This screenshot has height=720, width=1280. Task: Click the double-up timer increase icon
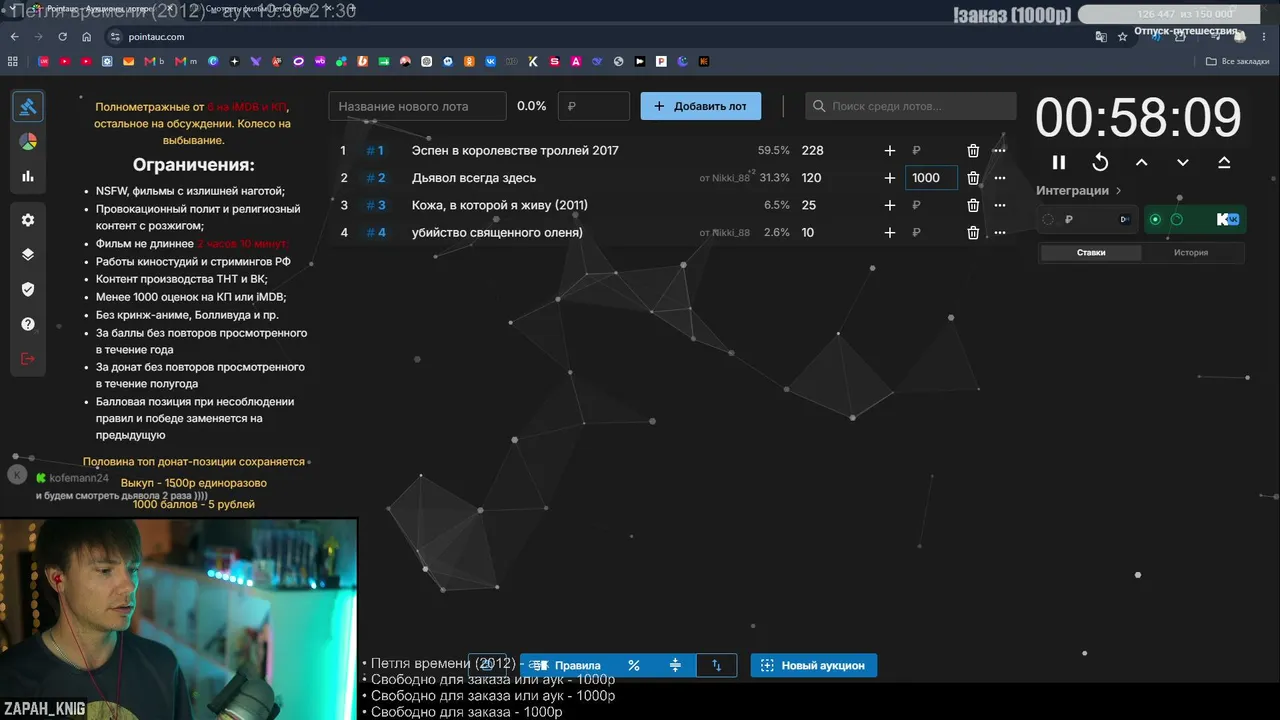coord(1224,162)
